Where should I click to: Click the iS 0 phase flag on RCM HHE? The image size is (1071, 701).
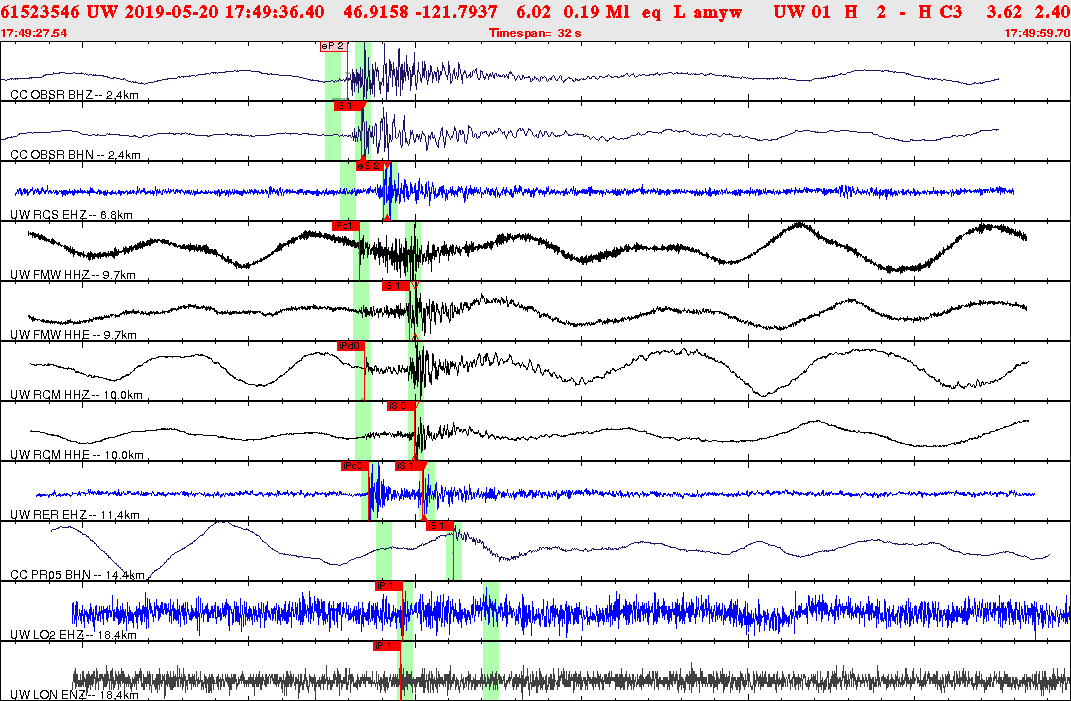(398, 407)
